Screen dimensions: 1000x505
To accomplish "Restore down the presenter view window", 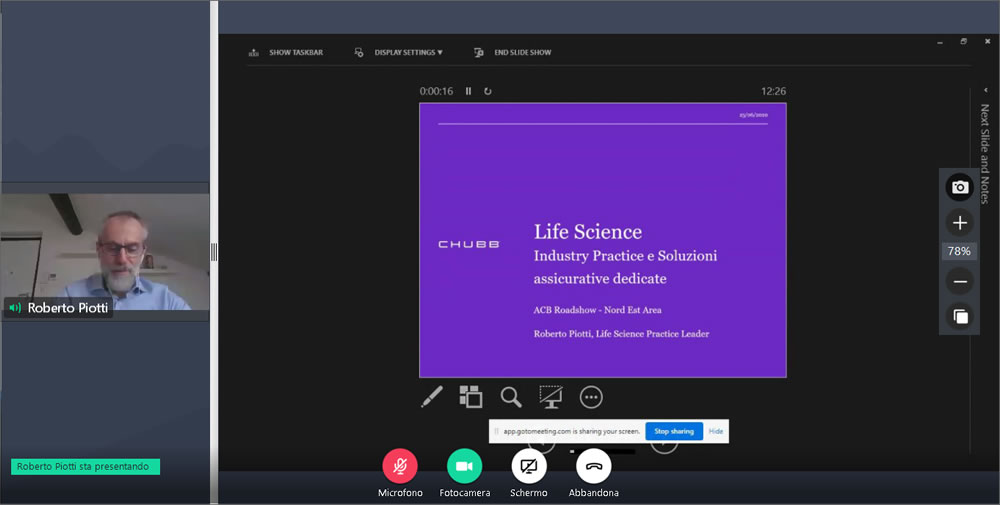I will click(964, 41).
